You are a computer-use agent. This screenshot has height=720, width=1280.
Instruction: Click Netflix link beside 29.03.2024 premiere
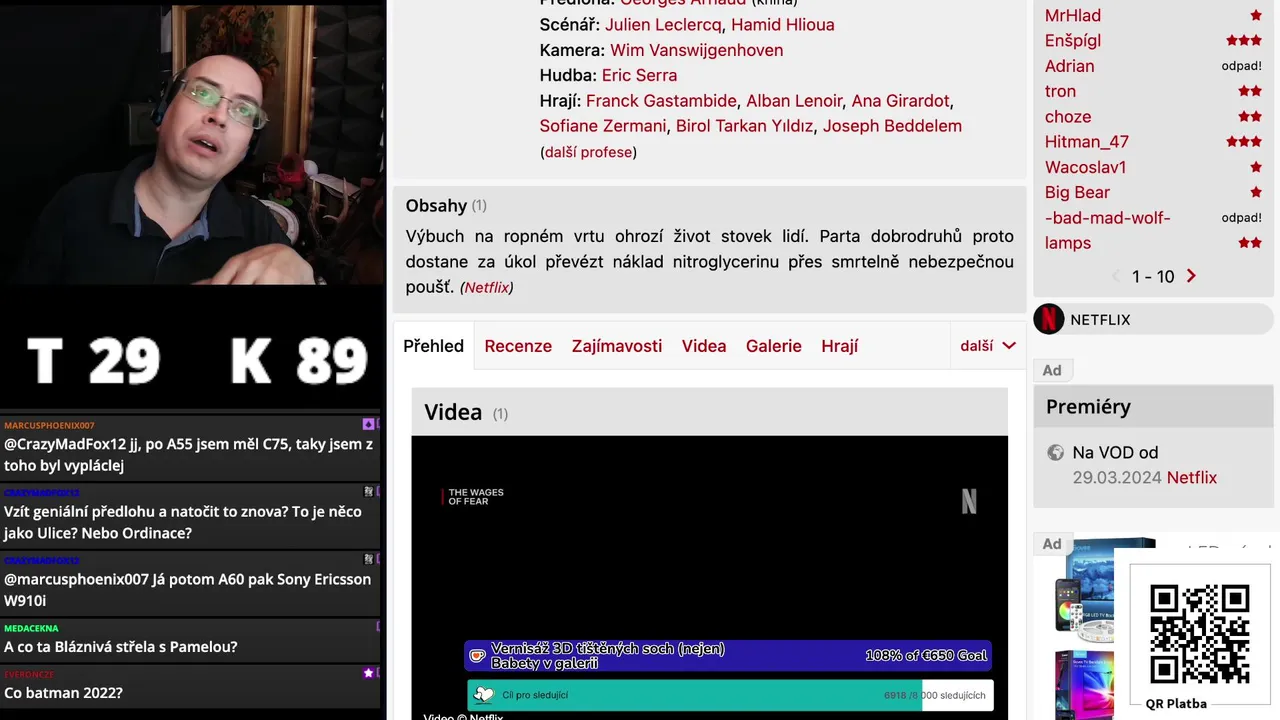pyautogui.click(x=1192, y=477)
